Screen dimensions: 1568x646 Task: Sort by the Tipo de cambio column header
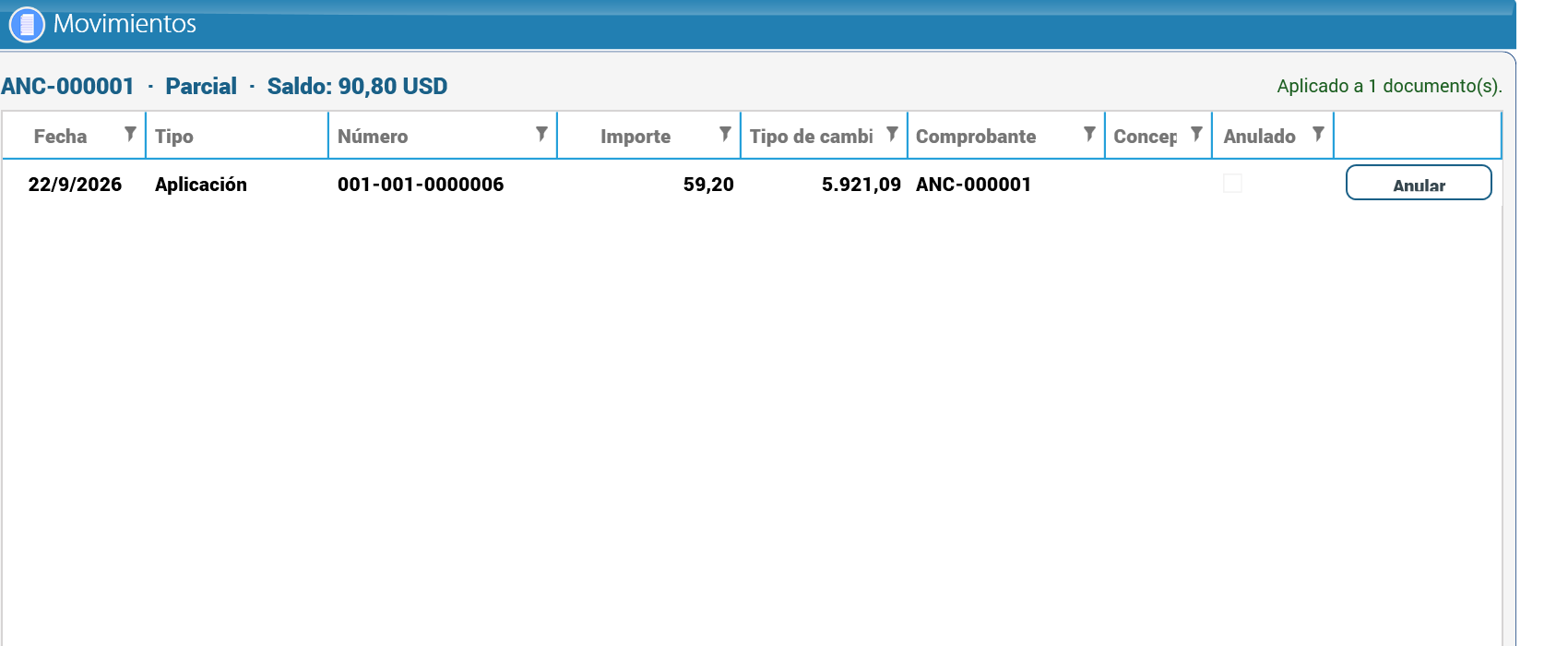pyautogui.click(x=811, y=137)
